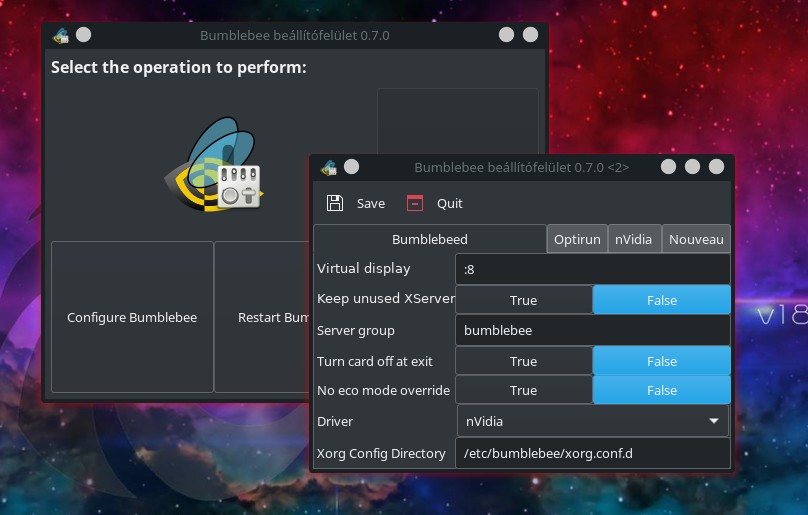This screenshot has width=808, height=515.
Task: Set Turn card off at exit to True
Action: click(x=524, y=361)
